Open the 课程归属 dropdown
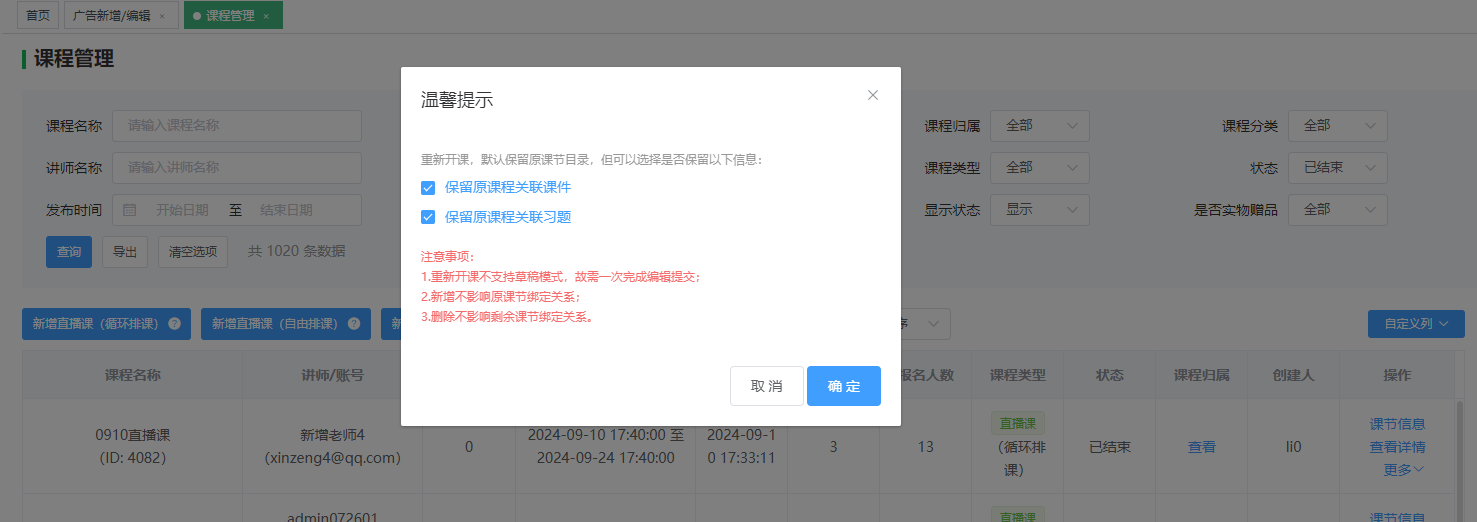 (1039, 126)
